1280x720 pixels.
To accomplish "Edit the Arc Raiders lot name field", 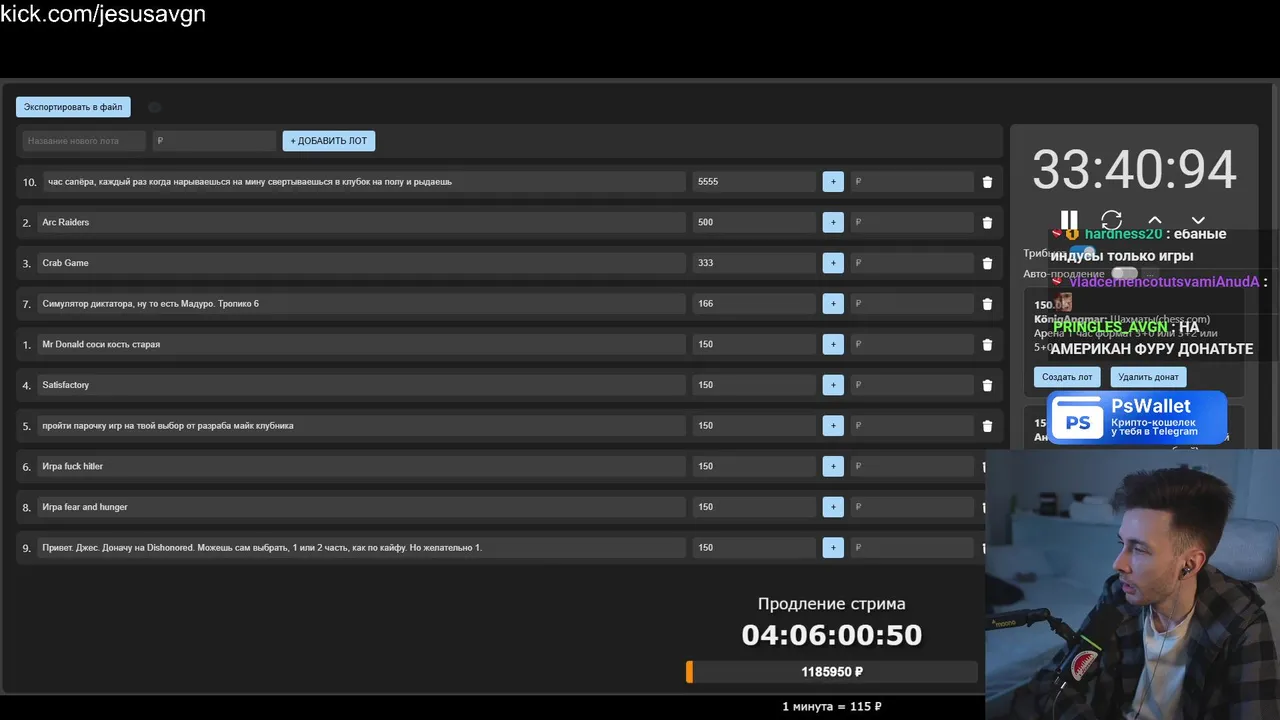I will [361, 222].
